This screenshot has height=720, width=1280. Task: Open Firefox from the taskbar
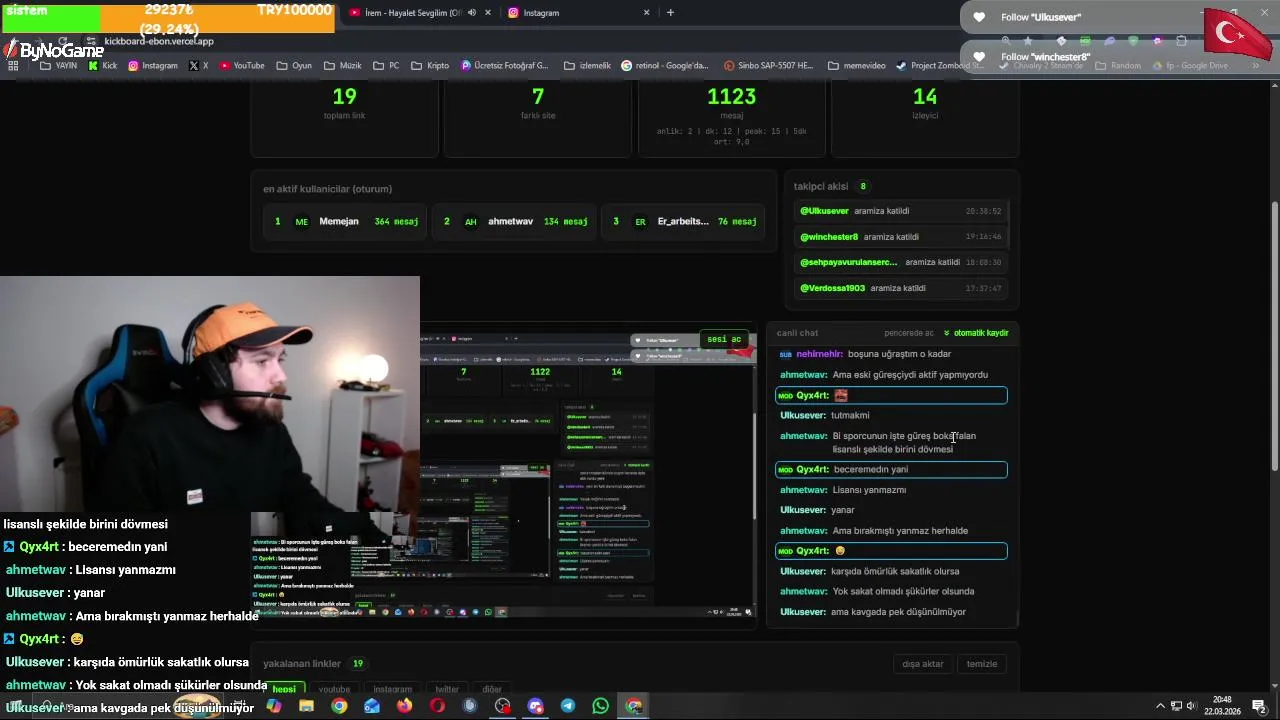point(404,706)
